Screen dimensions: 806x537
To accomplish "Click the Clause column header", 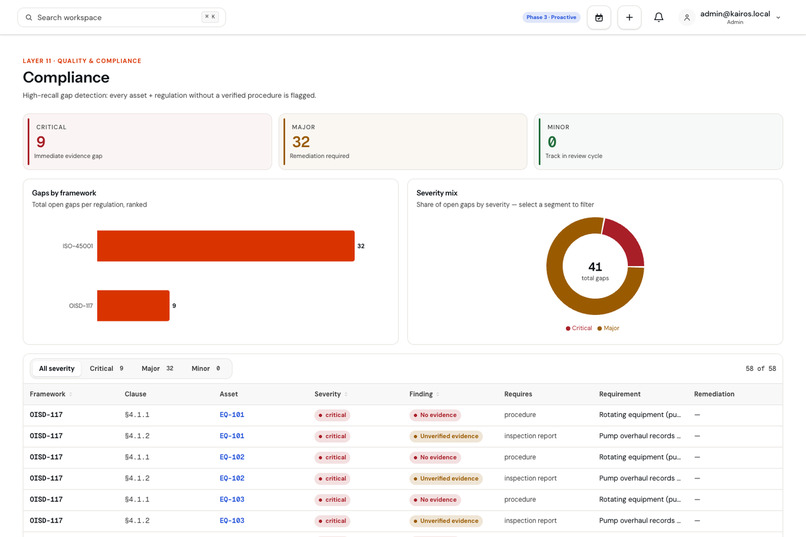I will pos(135,394).
